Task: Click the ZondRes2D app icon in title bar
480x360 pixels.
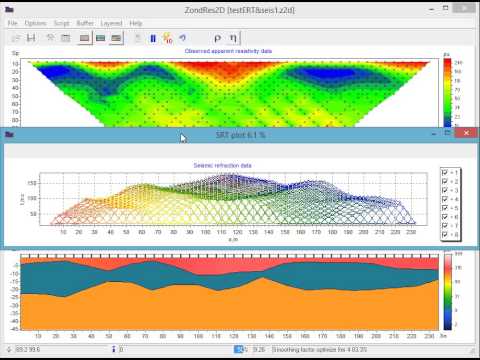Action: coord(9,9)
